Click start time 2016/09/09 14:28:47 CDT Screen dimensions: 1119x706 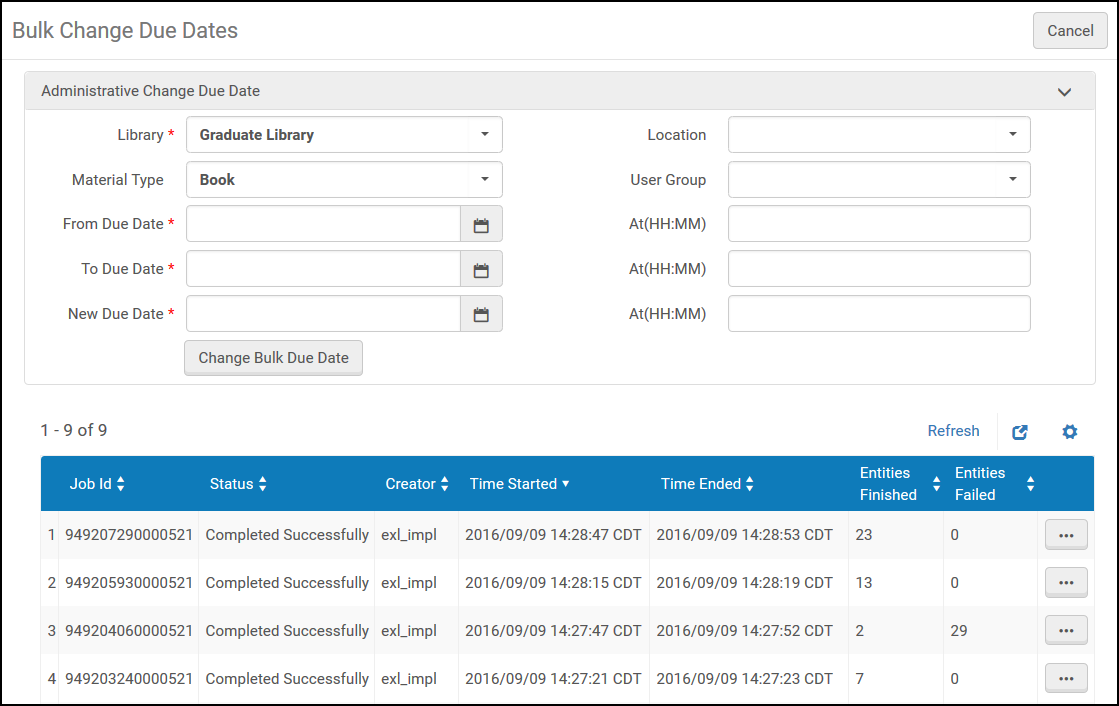click(x=553, y=535)
